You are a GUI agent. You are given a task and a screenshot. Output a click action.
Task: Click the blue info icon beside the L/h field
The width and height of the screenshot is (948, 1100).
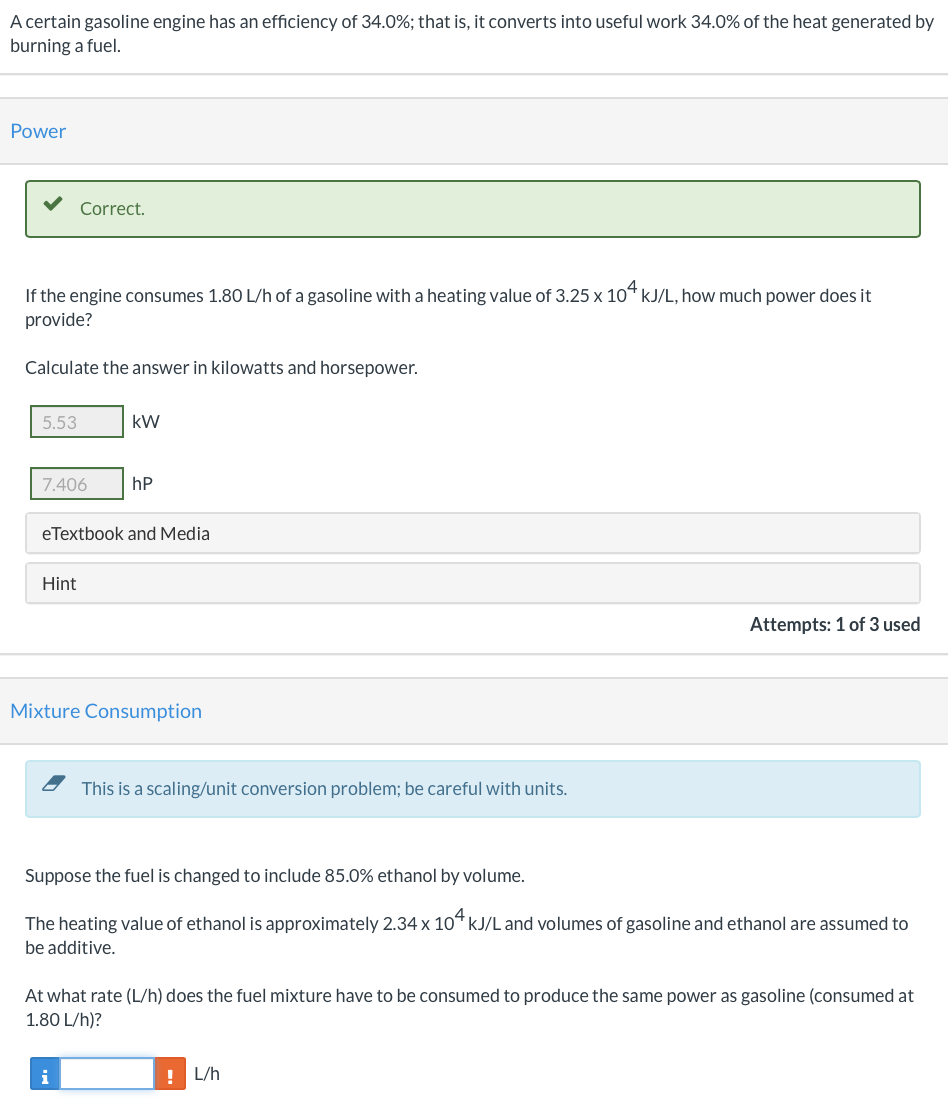44,1073
